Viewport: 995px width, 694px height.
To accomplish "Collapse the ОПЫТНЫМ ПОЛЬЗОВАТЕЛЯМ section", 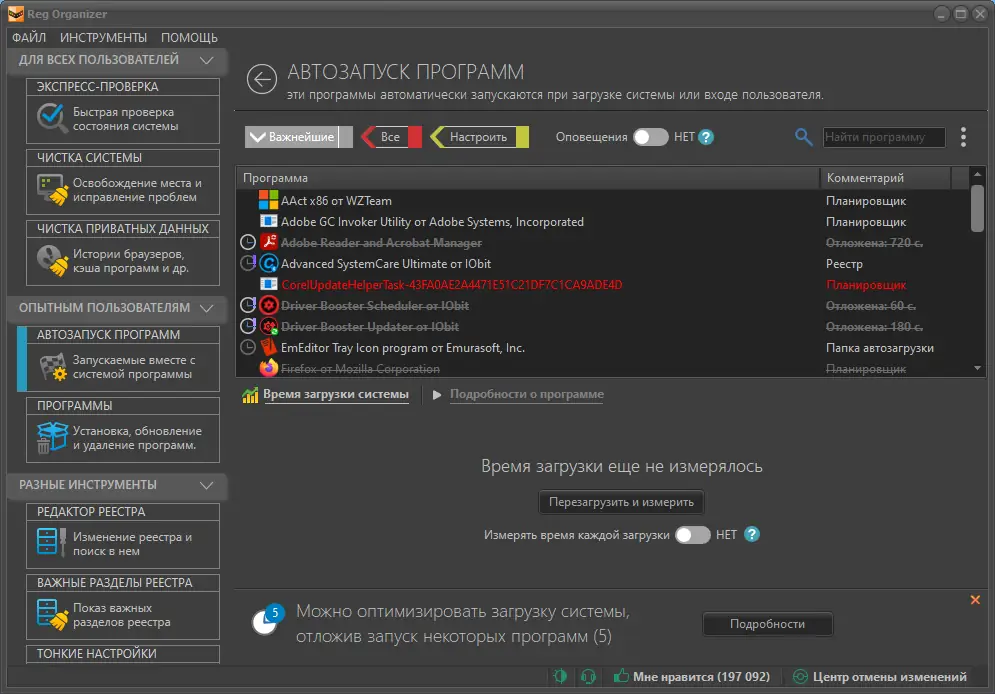I will click(x=206, y=308).
